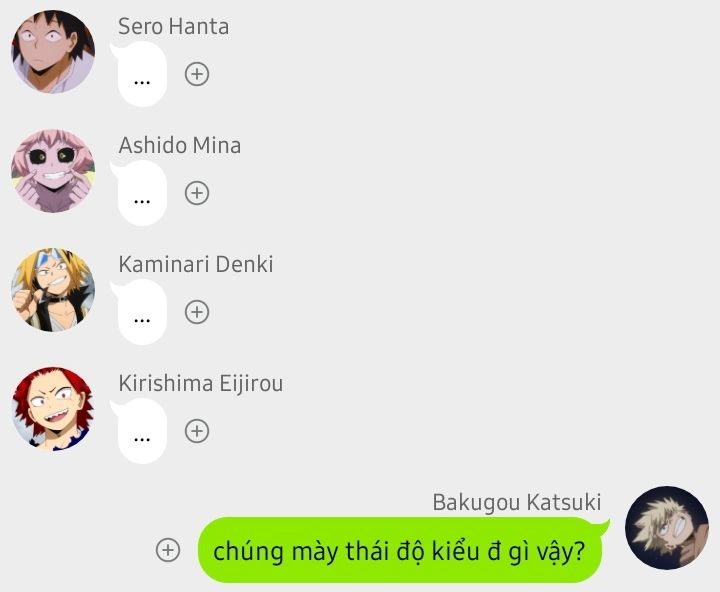Select Kirishima Eijirou's '...' message bubble
This screenshot has height=592, width=720.
[x=140, y=431]
